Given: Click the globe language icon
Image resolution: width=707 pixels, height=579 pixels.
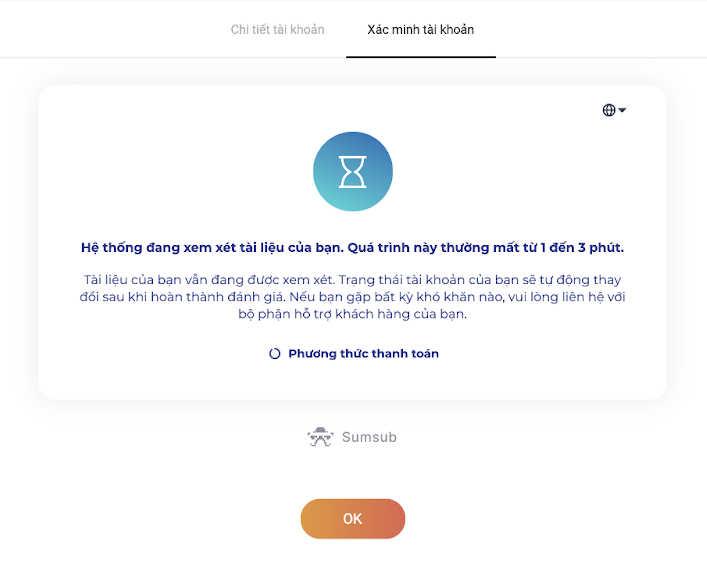Looking at the screenshot, I should 609,110.
